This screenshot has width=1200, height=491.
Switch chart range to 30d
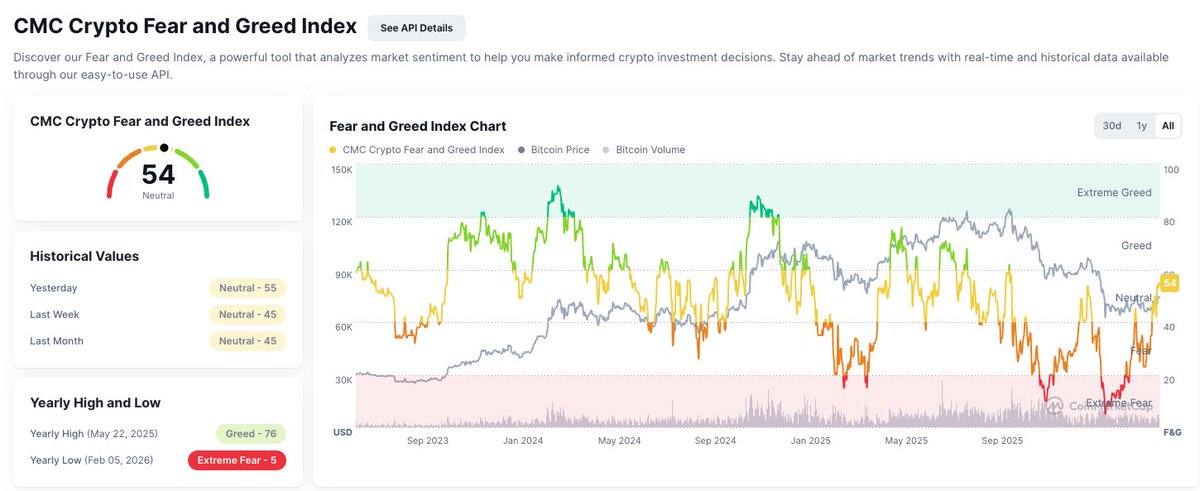click(1112, 126)
